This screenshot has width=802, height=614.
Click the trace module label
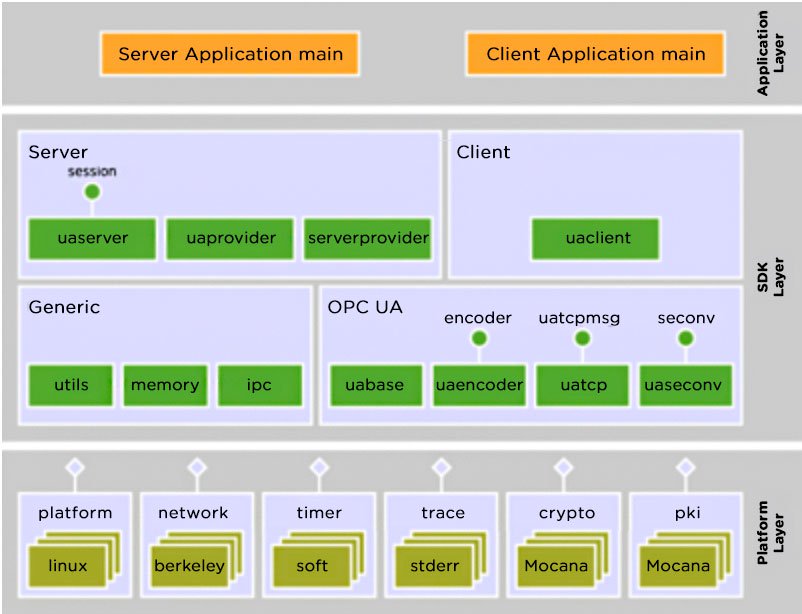pyautogui.click(x=443, y=513)
